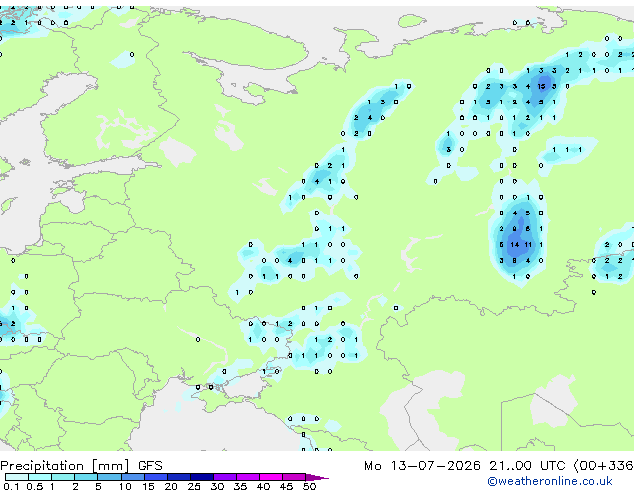Click the map value '11' beside the 14

(528, 245)
